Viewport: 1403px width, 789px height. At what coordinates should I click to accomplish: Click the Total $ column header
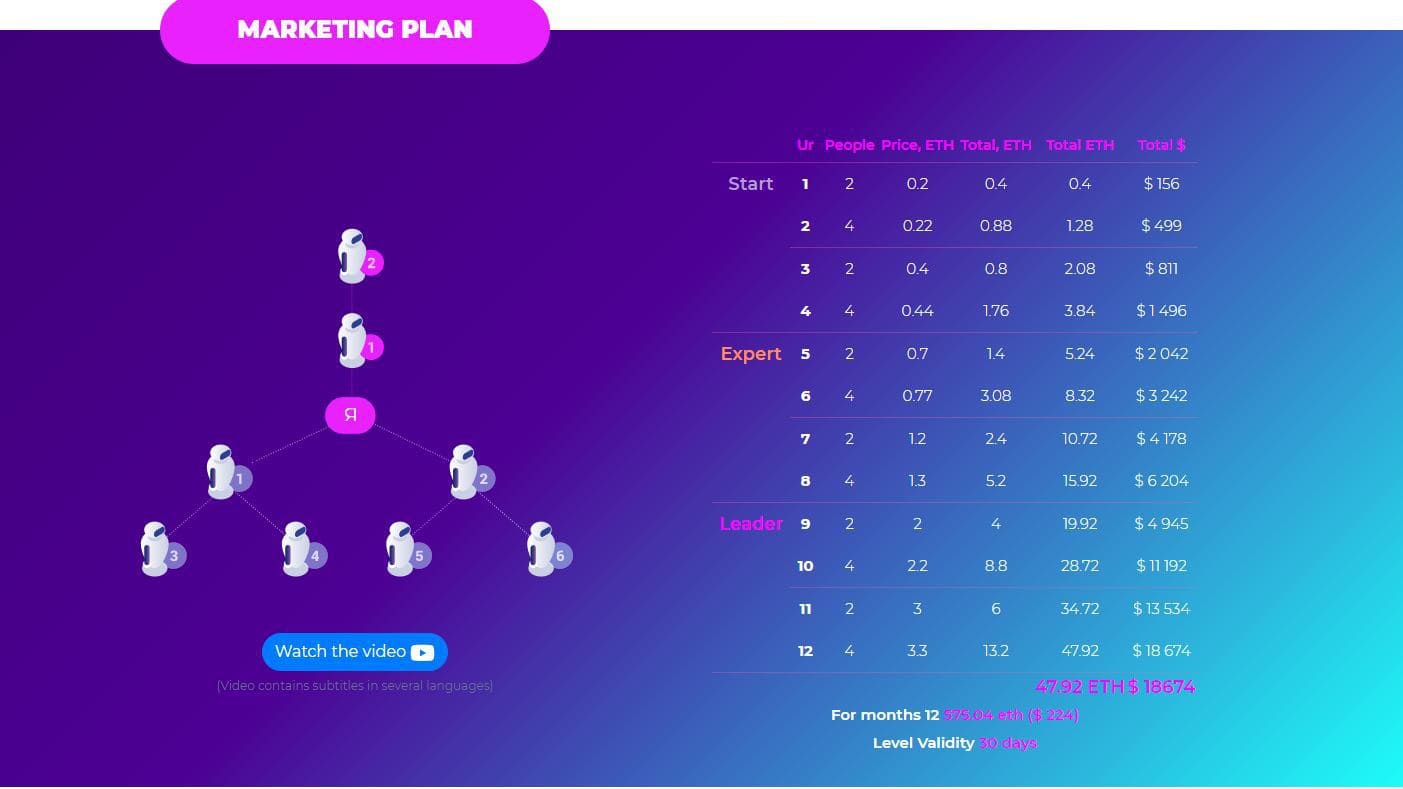point(1161,145)
